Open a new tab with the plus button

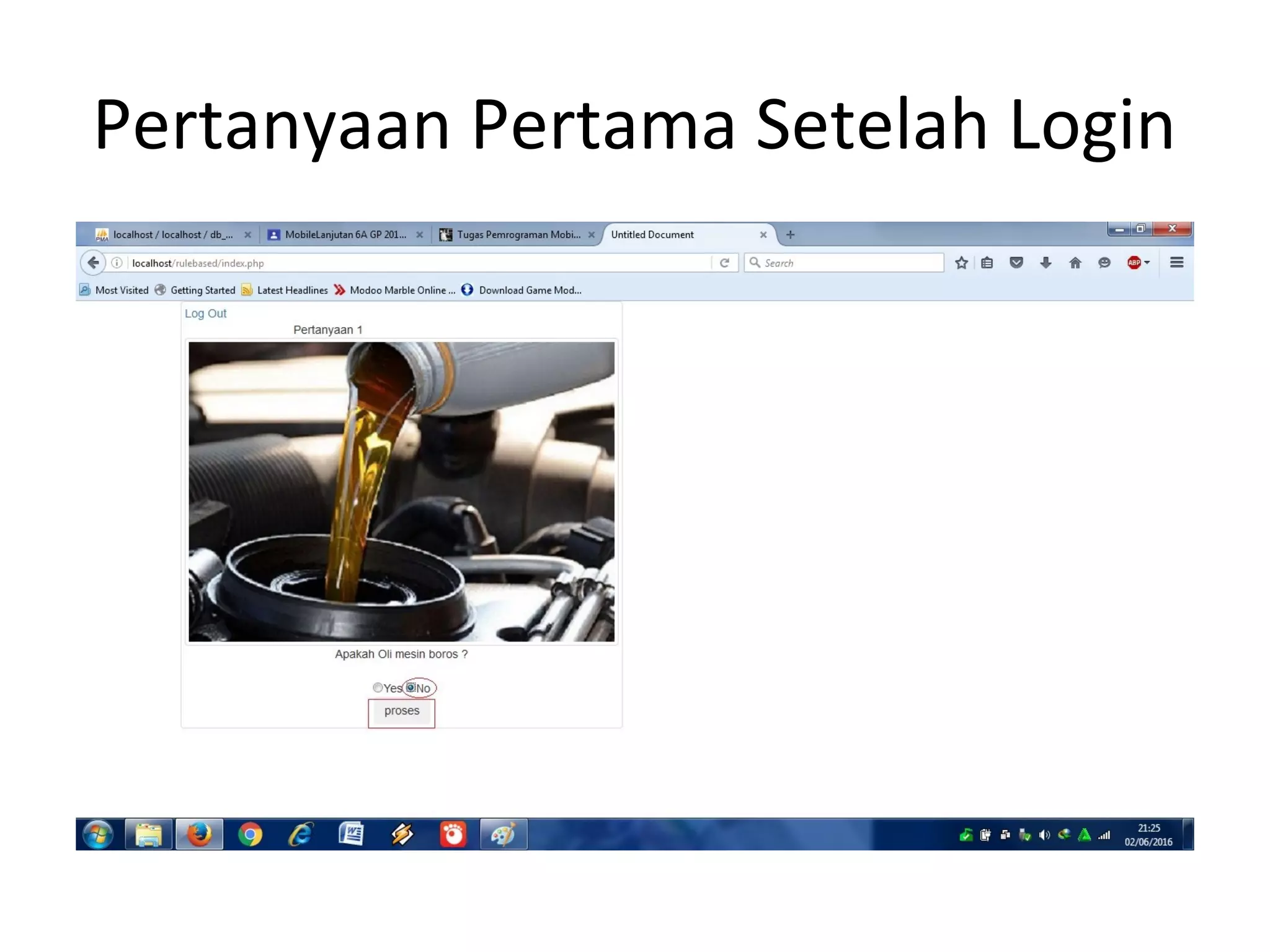790,235
